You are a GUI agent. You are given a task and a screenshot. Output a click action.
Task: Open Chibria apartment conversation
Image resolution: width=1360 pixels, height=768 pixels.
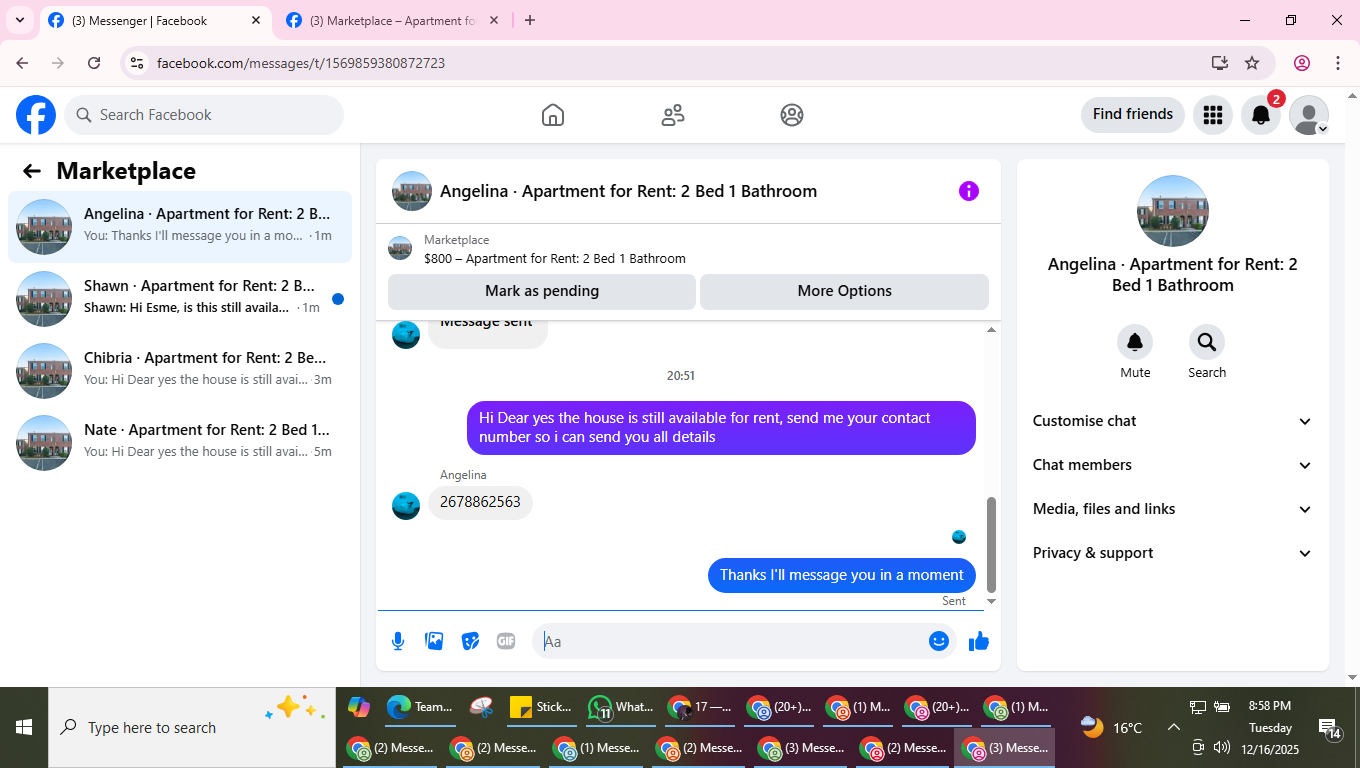click(x=180, y=371)
